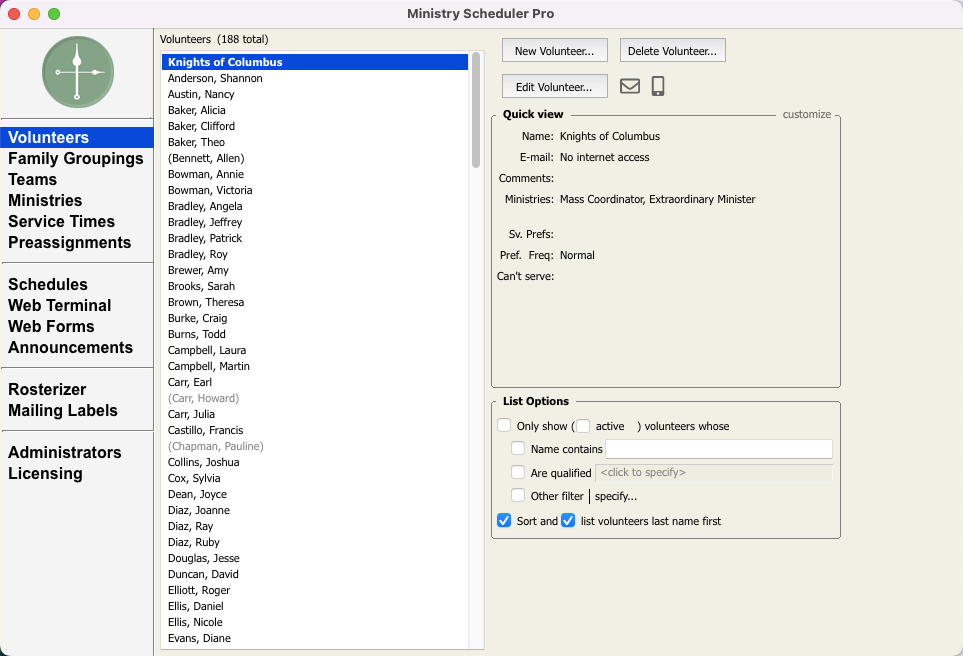This screenshot has width=963, height=656.
Task: Select 'Evans, Diane' in the list
Action: pos(315,638)
